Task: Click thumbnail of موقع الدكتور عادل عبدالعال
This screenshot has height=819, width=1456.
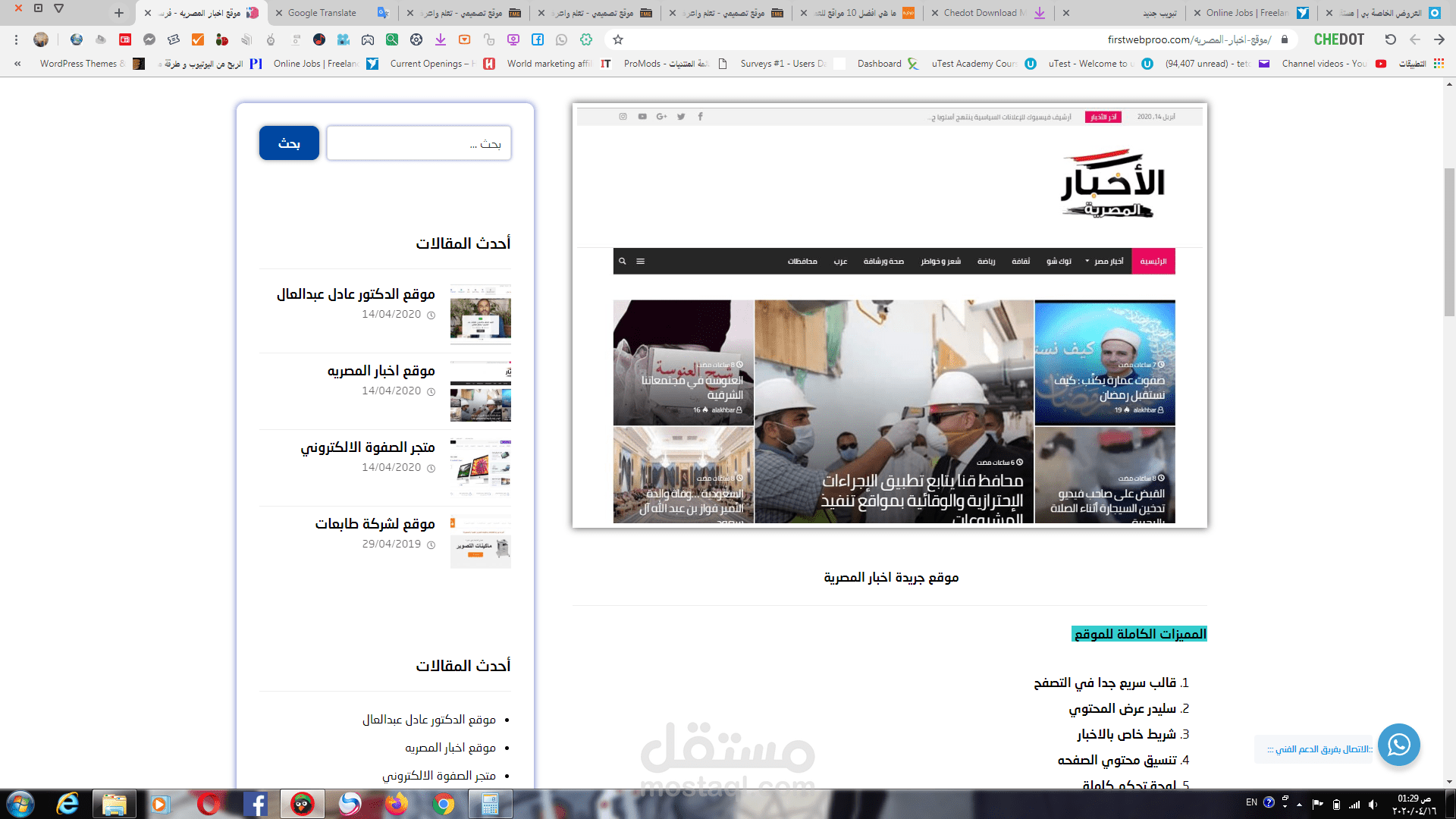Action: point(481,315)
